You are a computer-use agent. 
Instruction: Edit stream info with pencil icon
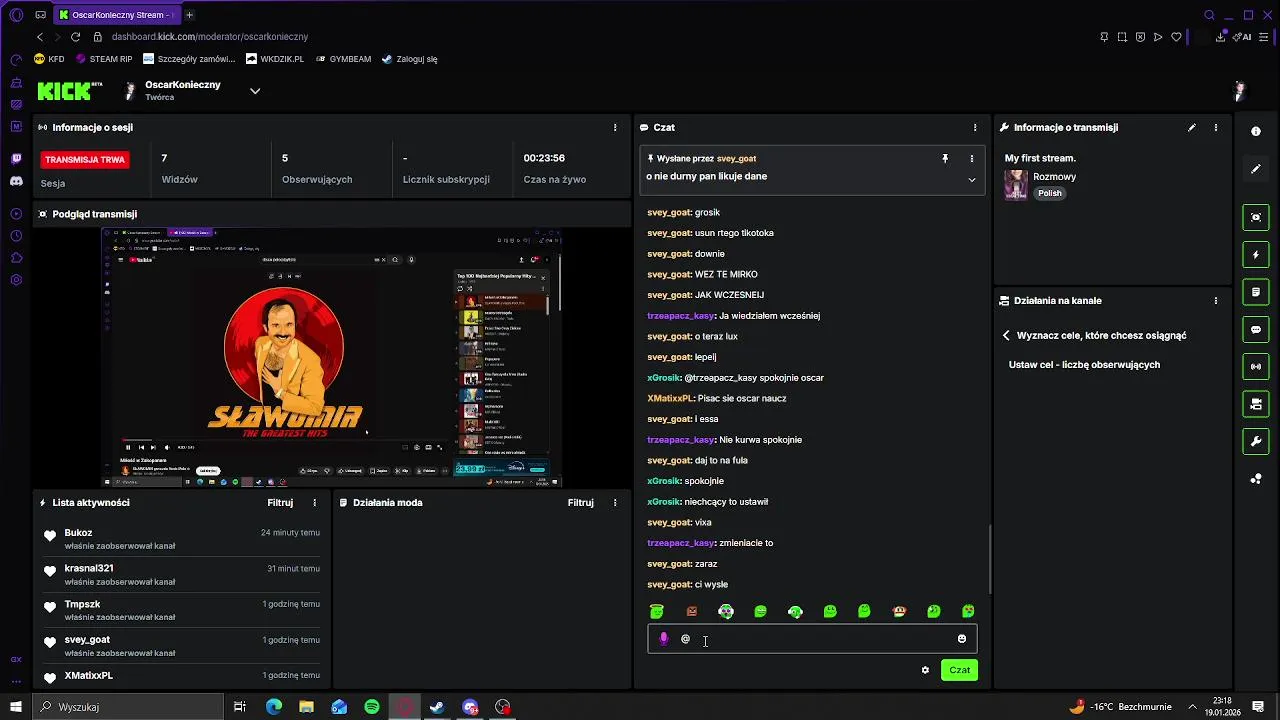1192,128
